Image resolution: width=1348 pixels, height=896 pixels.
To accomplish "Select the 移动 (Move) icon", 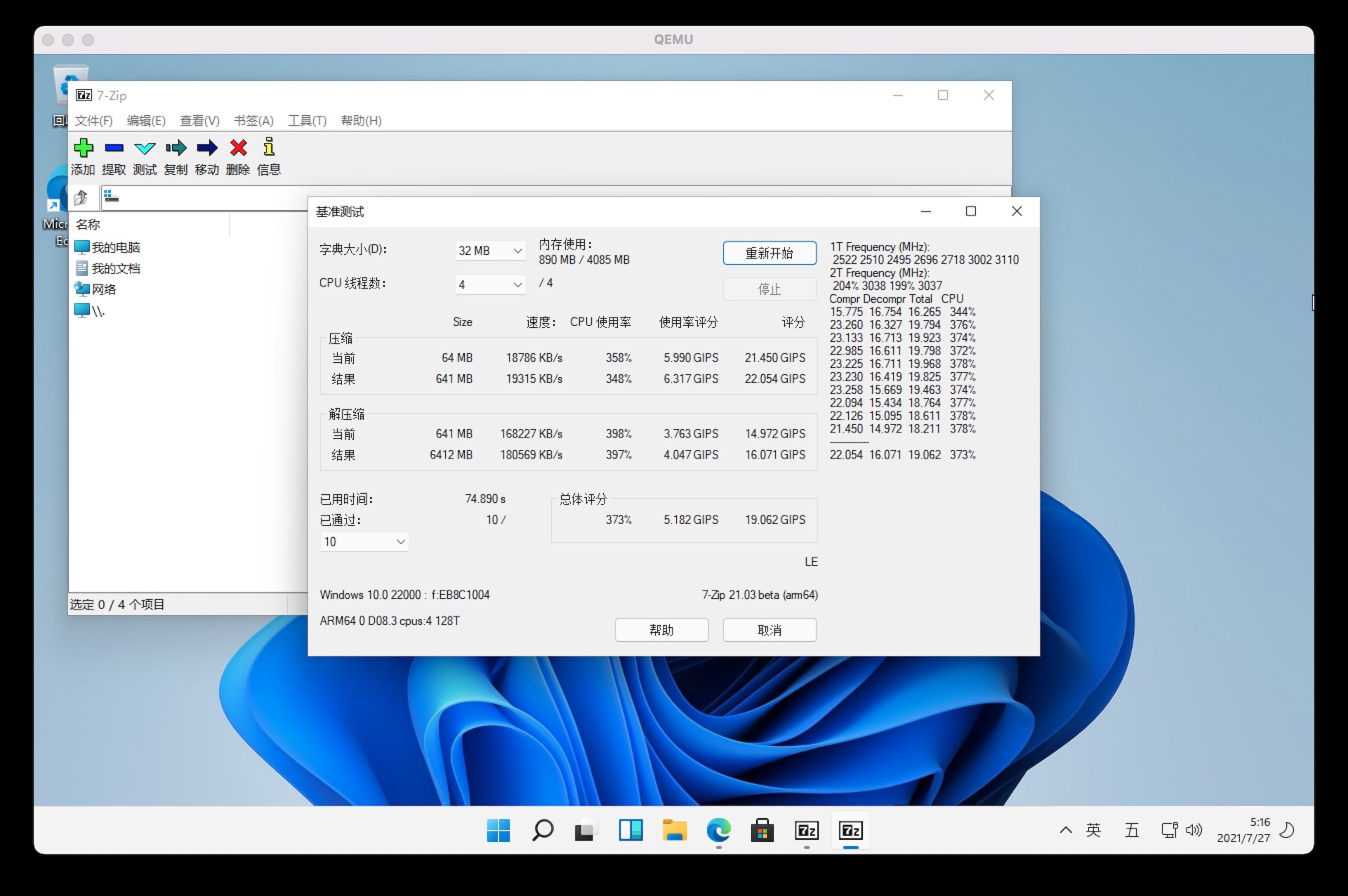I will 207,156.
